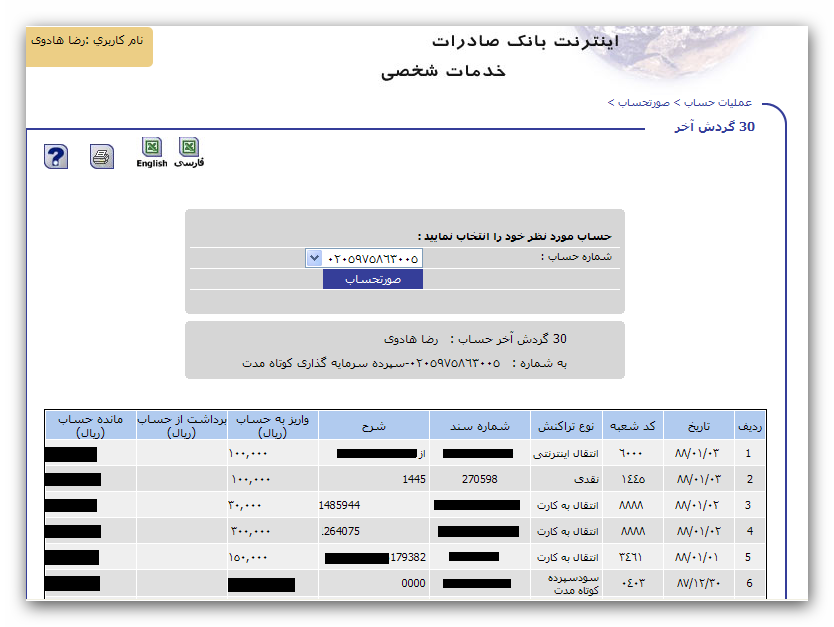834x627 pixels.
Task: Click the شماره سند column header
Action: point(480,426)
